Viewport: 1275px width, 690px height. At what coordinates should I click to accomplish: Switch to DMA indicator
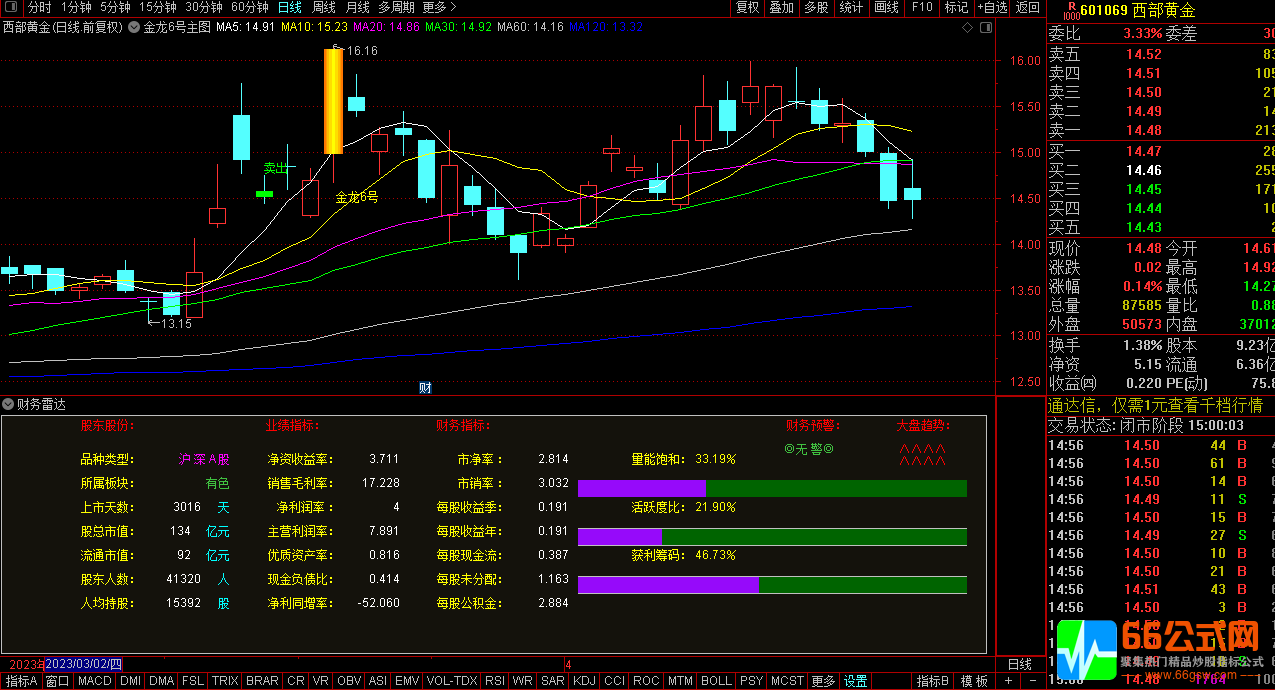[161, 681]
